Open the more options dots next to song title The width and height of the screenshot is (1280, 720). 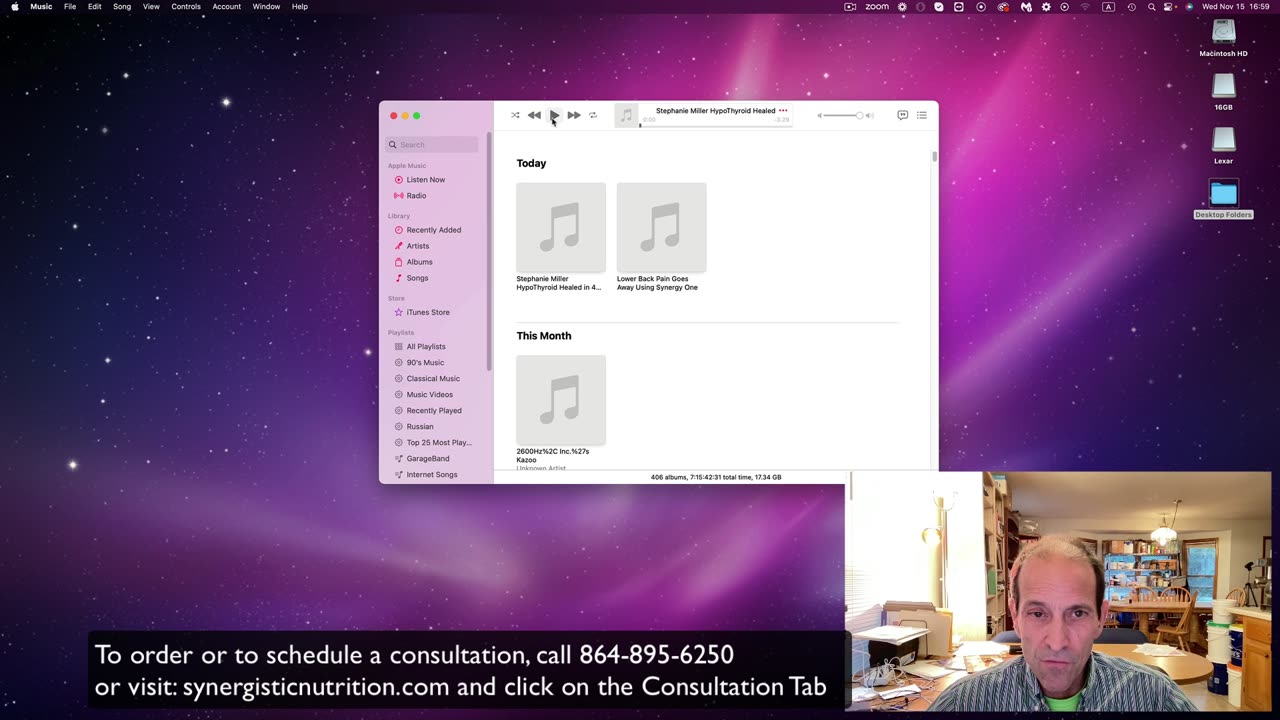click(783, 111)
